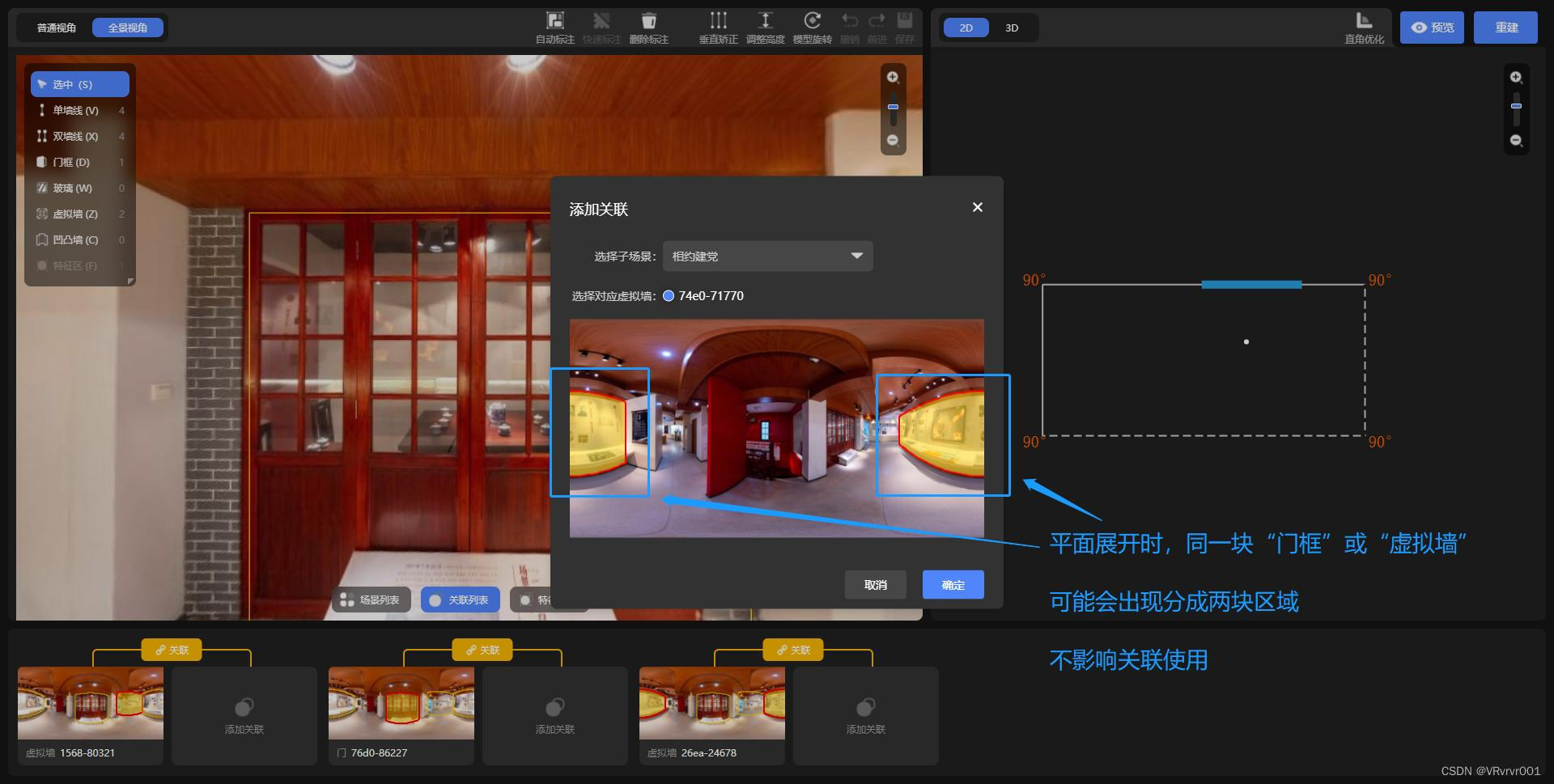Open the 关联列表 association list tab
The height and width of the screenshot is (784, 1554).
pyautogui.click(x=460, y=600)
